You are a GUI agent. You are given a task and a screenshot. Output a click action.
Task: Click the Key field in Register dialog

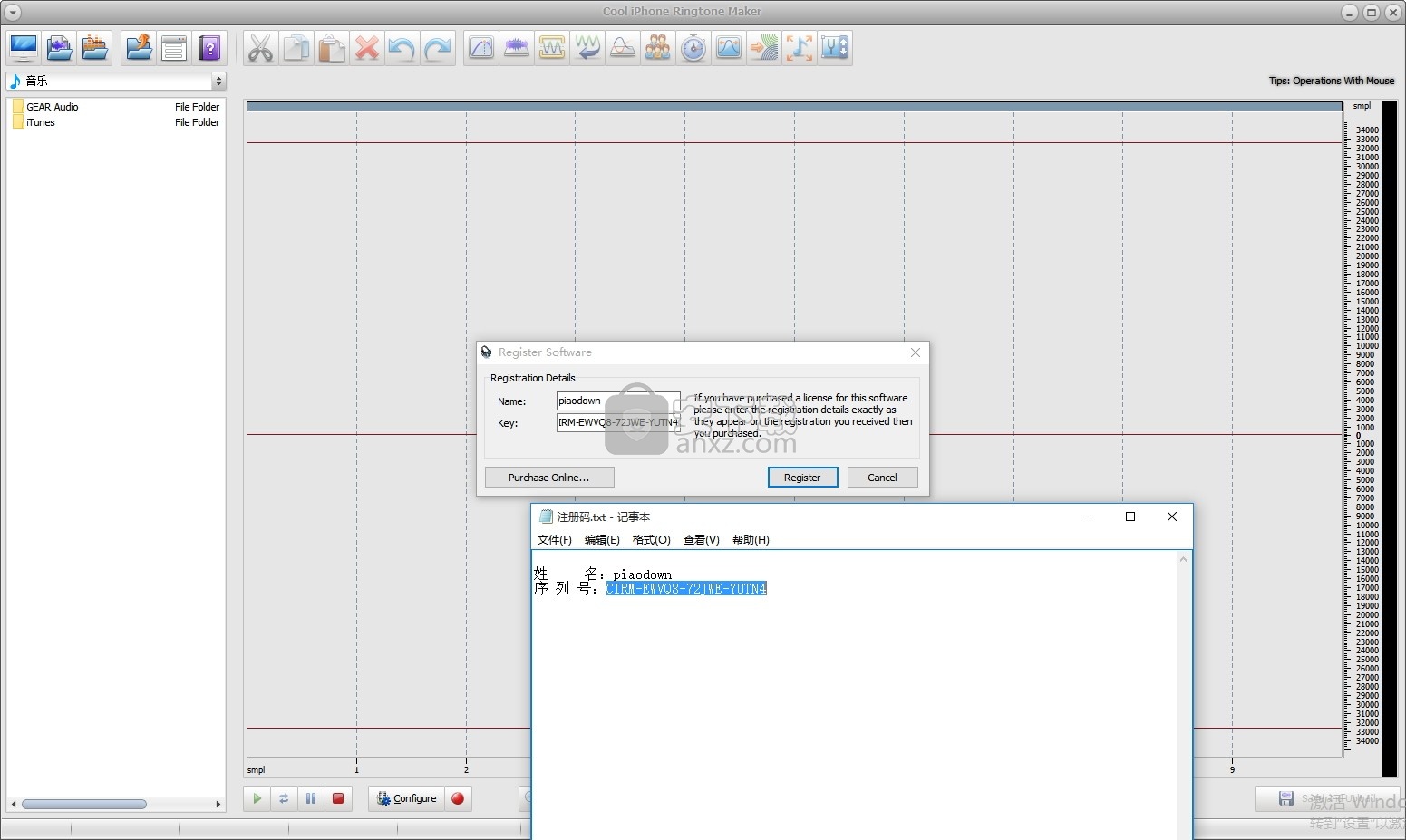(618, 422)
